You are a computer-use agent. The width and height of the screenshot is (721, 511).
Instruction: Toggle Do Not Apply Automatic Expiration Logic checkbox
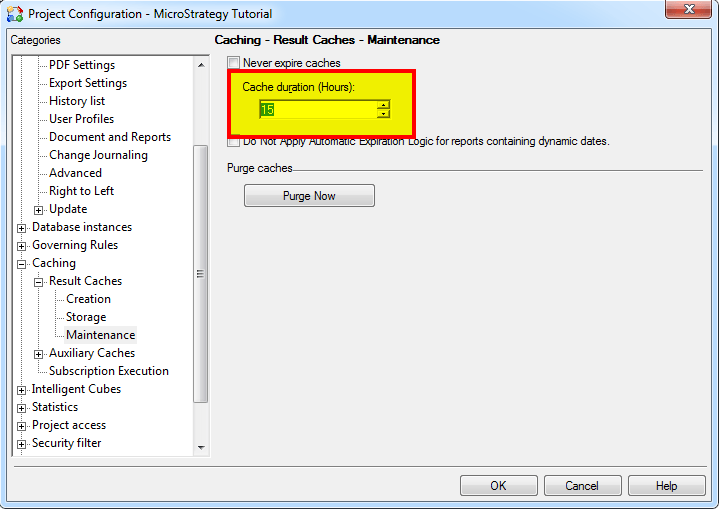[234, 142]
